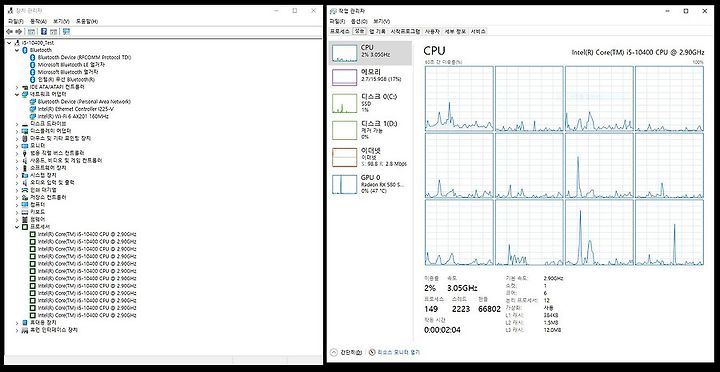Click the Microsoft Bluetooth LE 열거자 icon
Image resolution: width=720 pixels, height=372 pixels.
(x=33, y=65)
